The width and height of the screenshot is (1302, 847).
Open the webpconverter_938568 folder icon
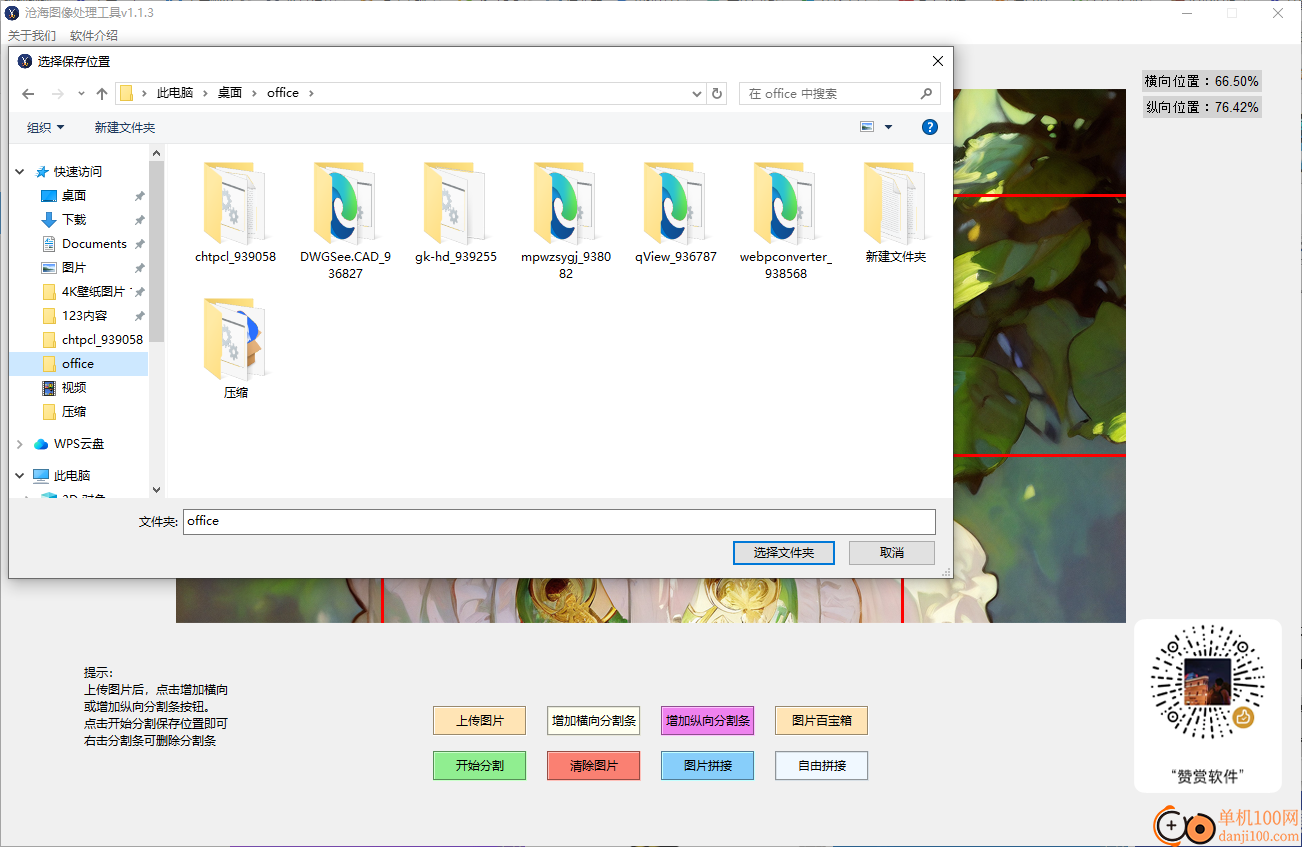point(785,204)
